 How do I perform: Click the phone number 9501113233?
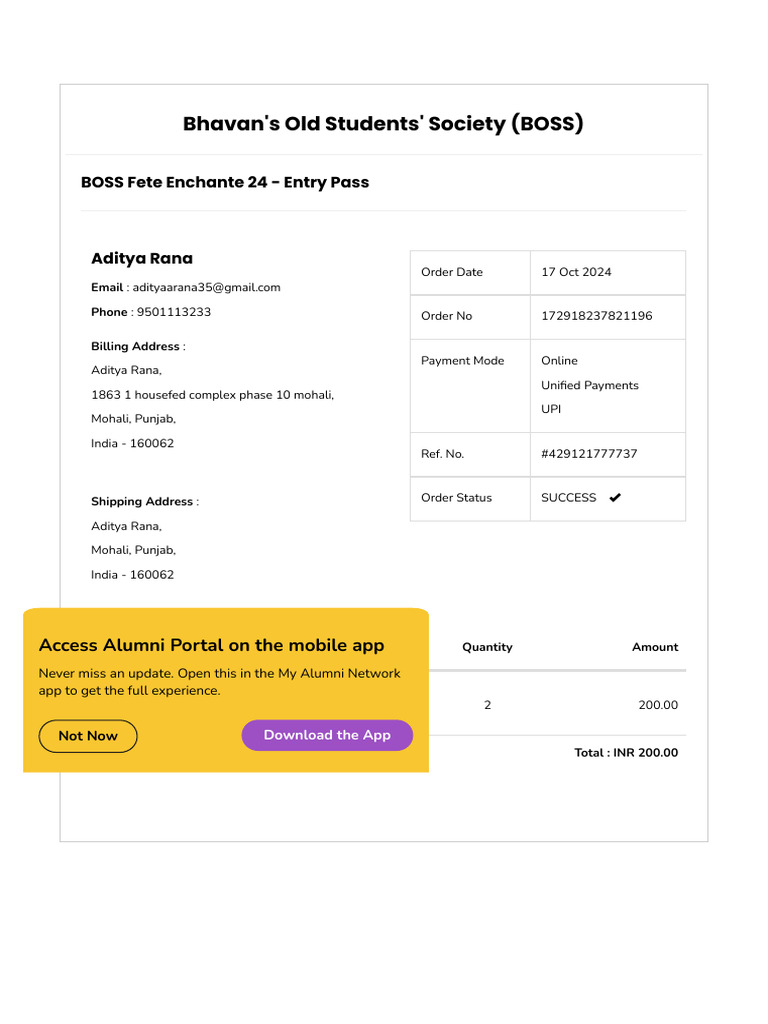point(174,312)
